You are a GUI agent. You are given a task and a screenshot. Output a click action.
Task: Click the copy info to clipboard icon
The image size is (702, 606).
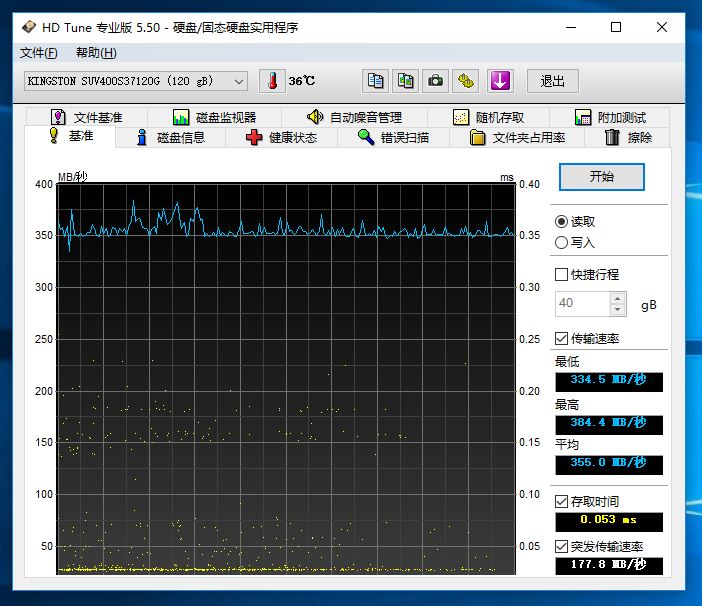tap(375, 81)
